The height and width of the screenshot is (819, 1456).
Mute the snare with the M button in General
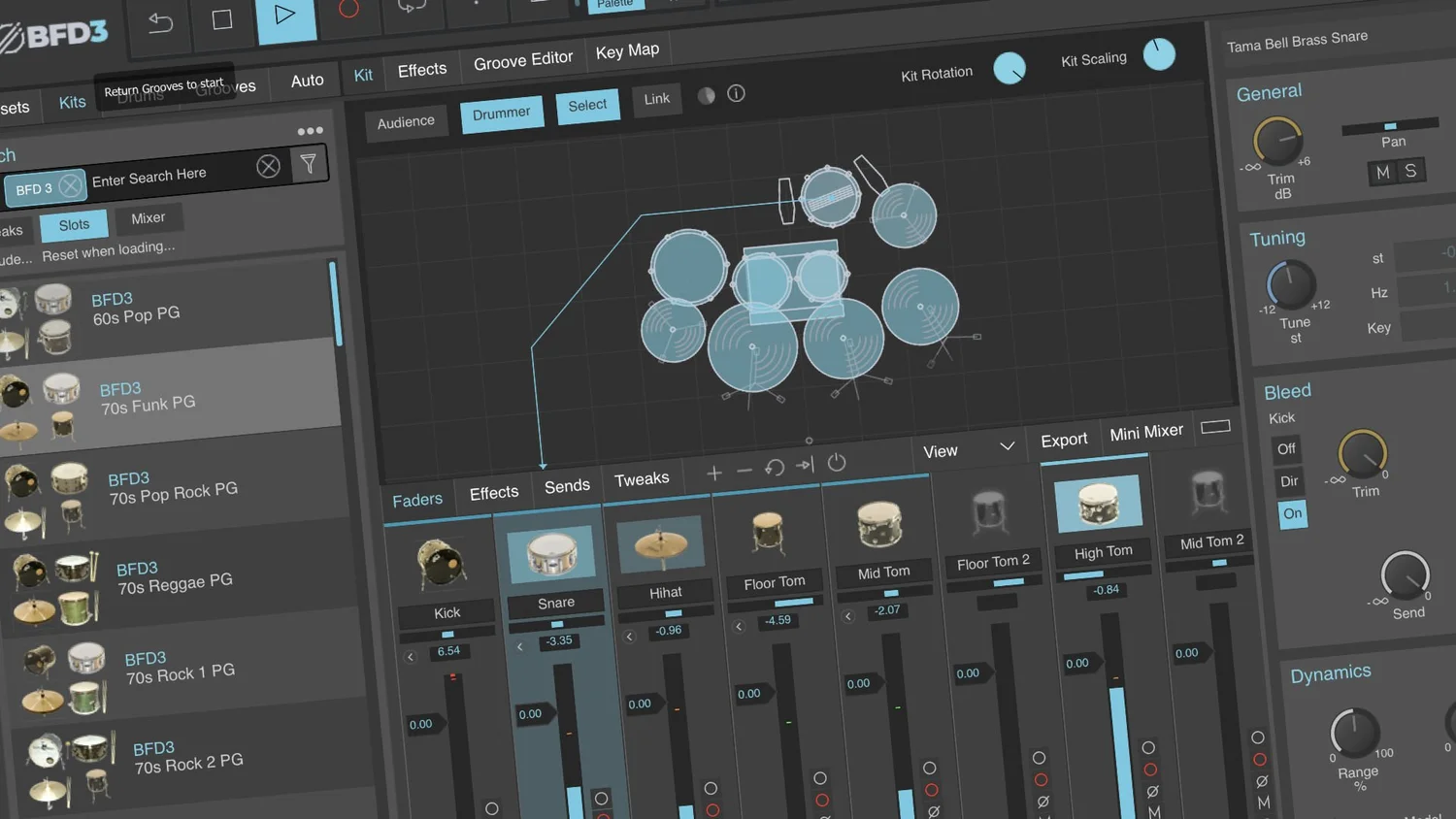pyautogui.click(x=1381, y=172)
